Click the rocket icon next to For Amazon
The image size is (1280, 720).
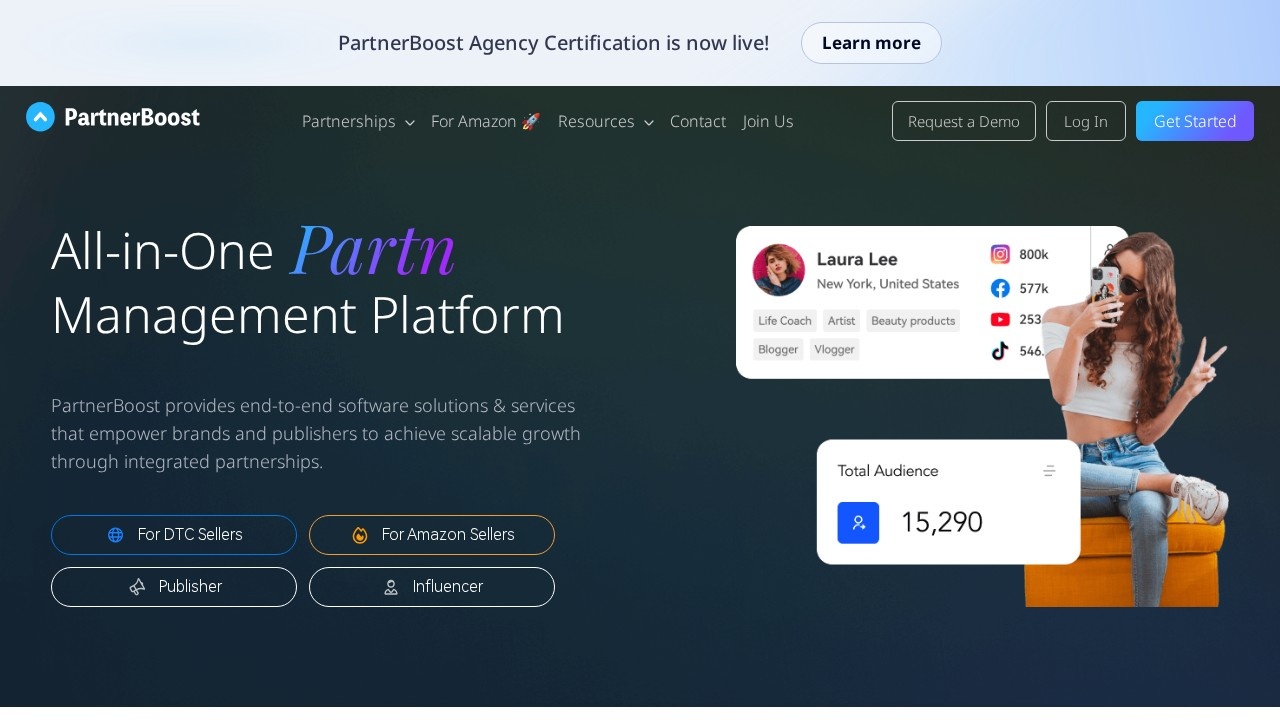(531, 121)
